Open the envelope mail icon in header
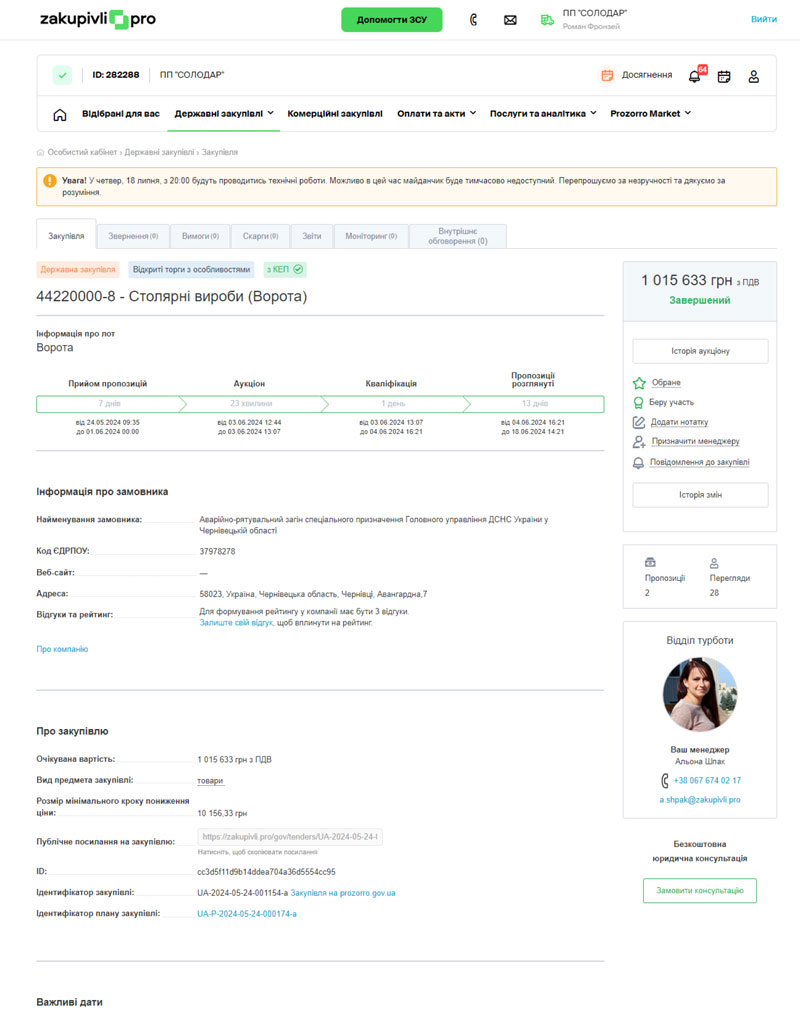The height and width of the screenshot is (1011, 800). click(x=510, y=20)
